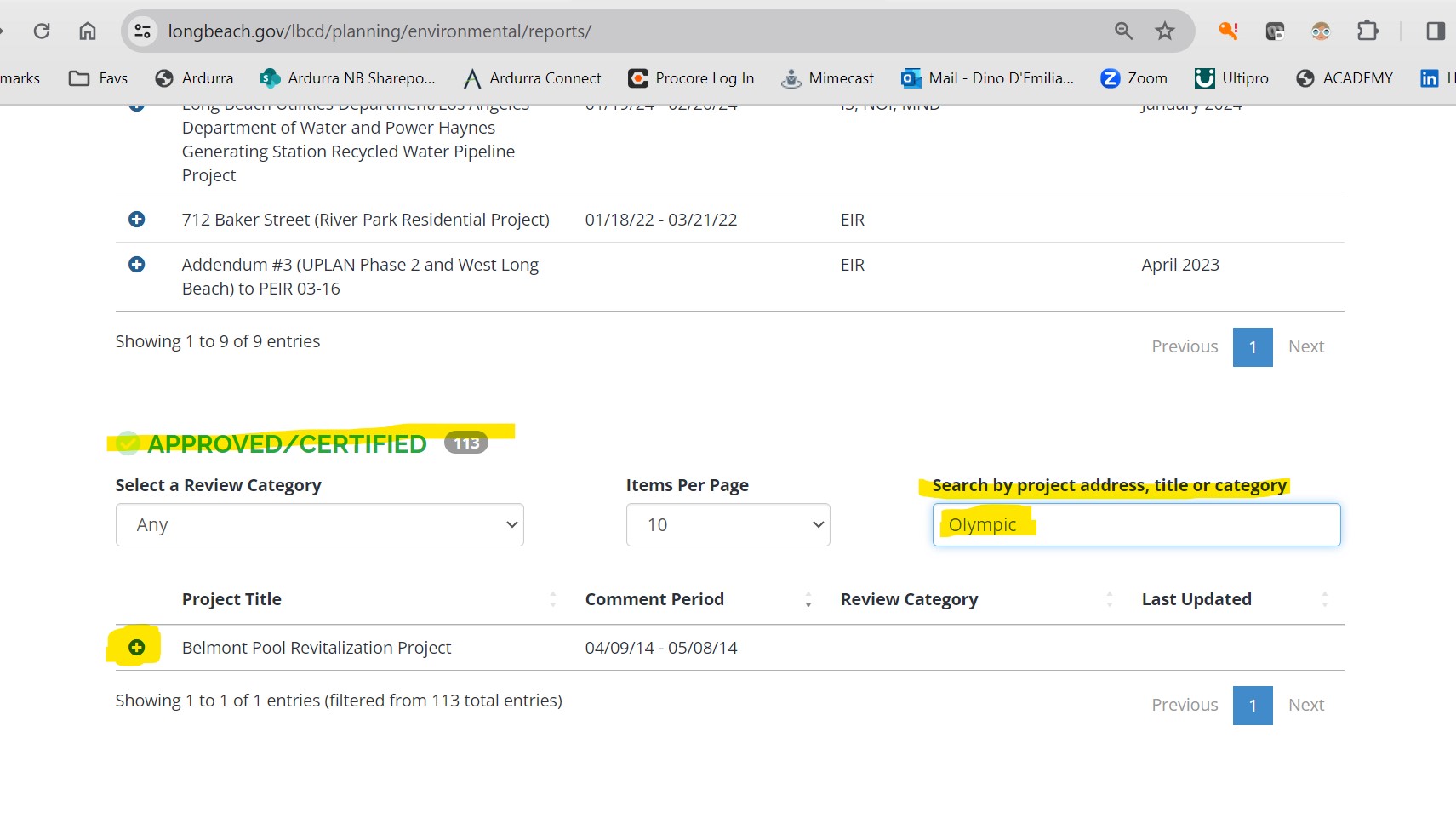Open the browser extensions puzzle icon
This screenshot has width=1456, height=818.
click(1367, 31)
